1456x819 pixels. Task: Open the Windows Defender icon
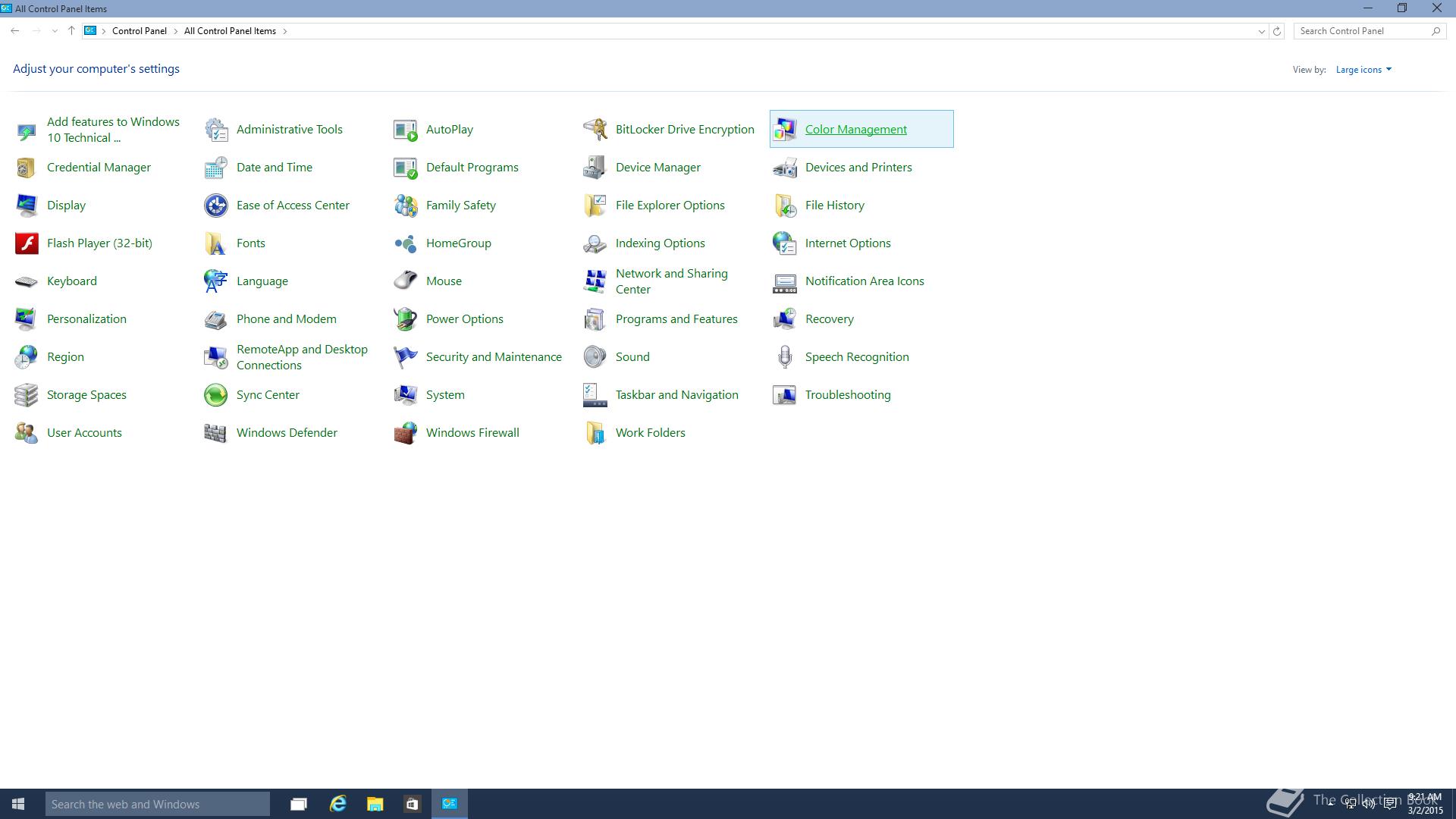216,433
